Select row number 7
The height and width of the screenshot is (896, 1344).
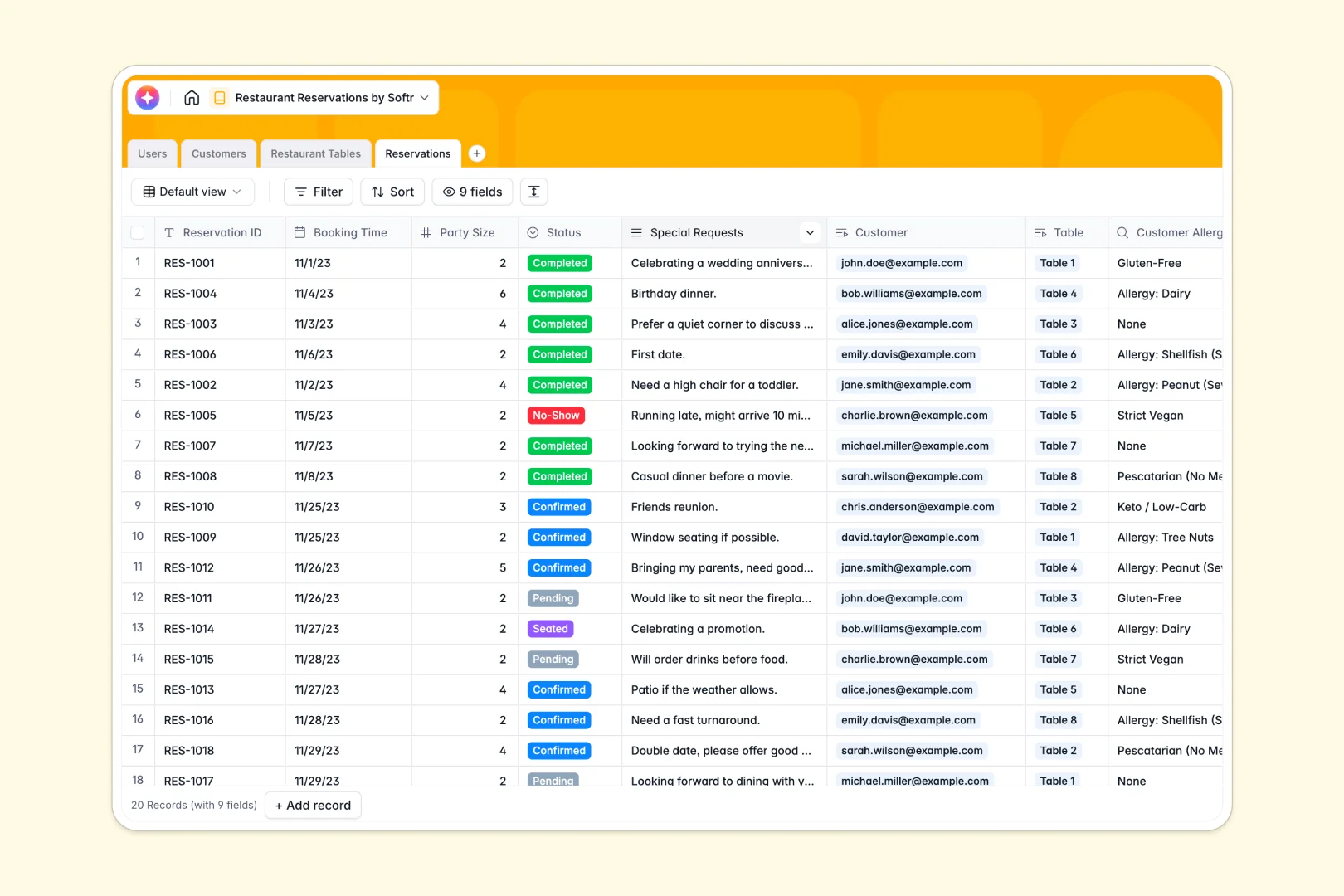click(138, 446)
